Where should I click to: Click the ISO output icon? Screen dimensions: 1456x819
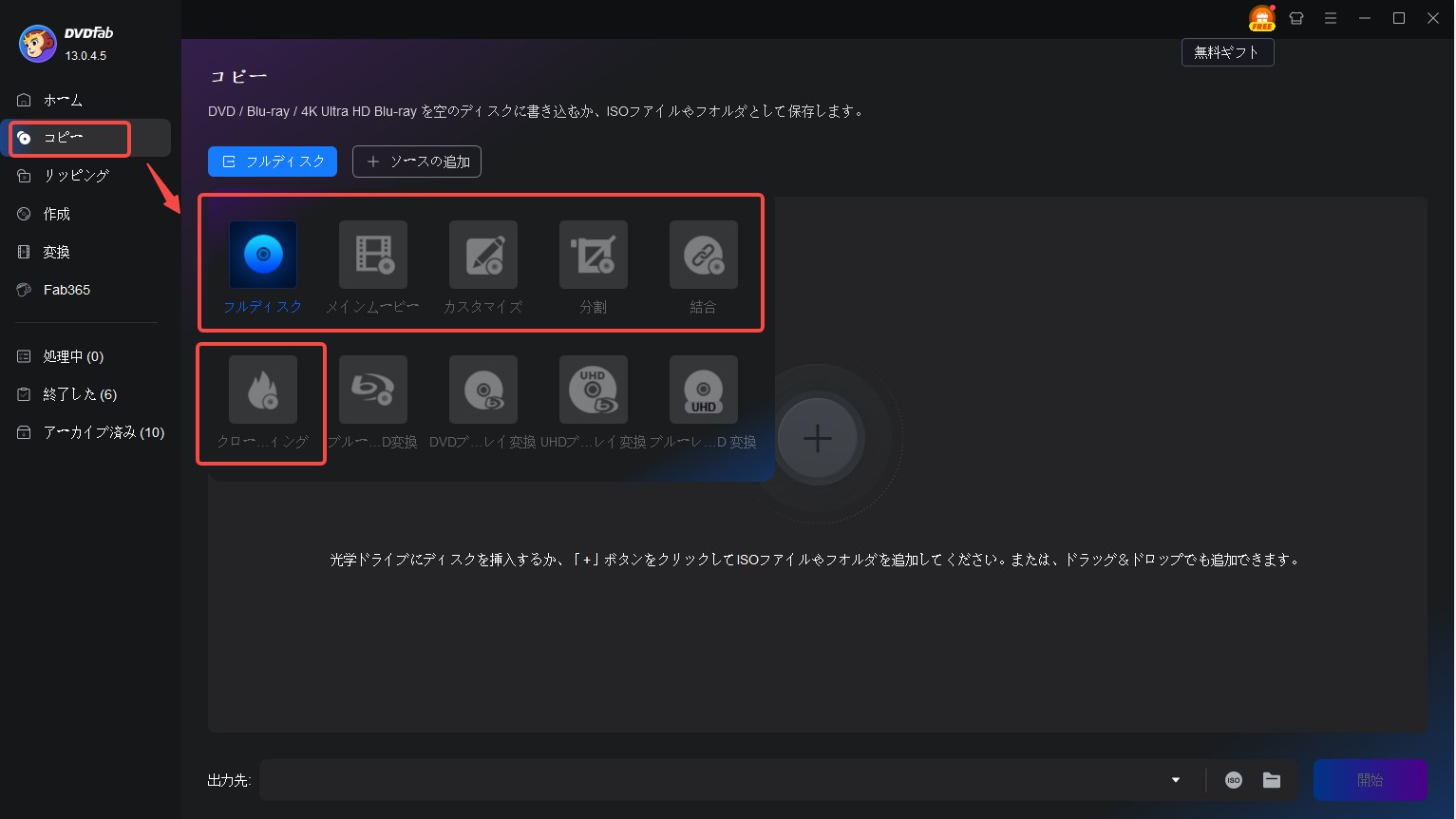point(1234,780)
